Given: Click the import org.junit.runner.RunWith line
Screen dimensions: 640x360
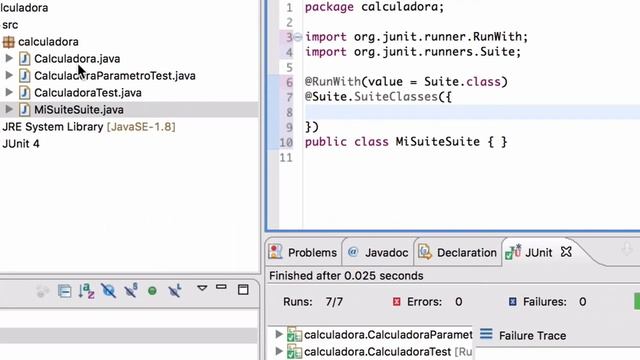Looking at the screenshot, I should tap(417, 37).
